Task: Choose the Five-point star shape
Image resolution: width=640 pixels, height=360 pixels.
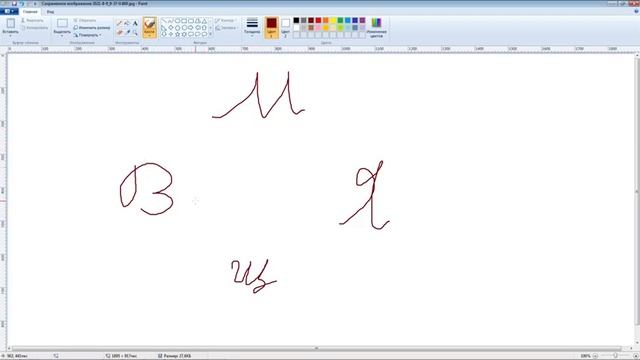Action: coord(177,34)
